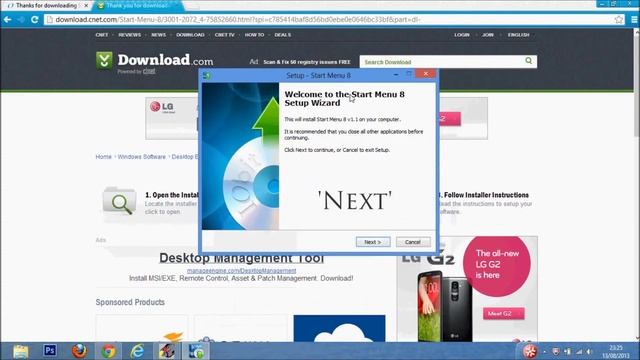Reload the page with the refresh icon
Screen dimensions: 640x360
pos(35,20)
